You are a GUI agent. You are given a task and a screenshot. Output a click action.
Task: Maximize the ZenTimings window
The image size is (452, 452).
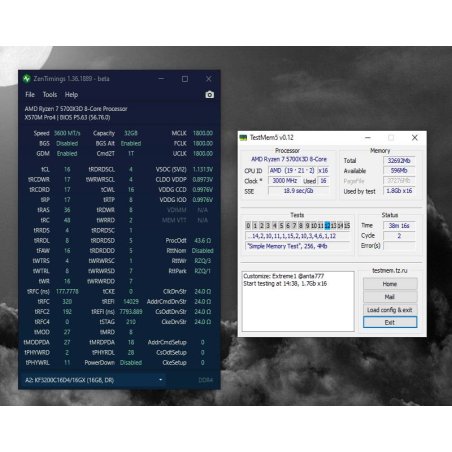(185, 79)
